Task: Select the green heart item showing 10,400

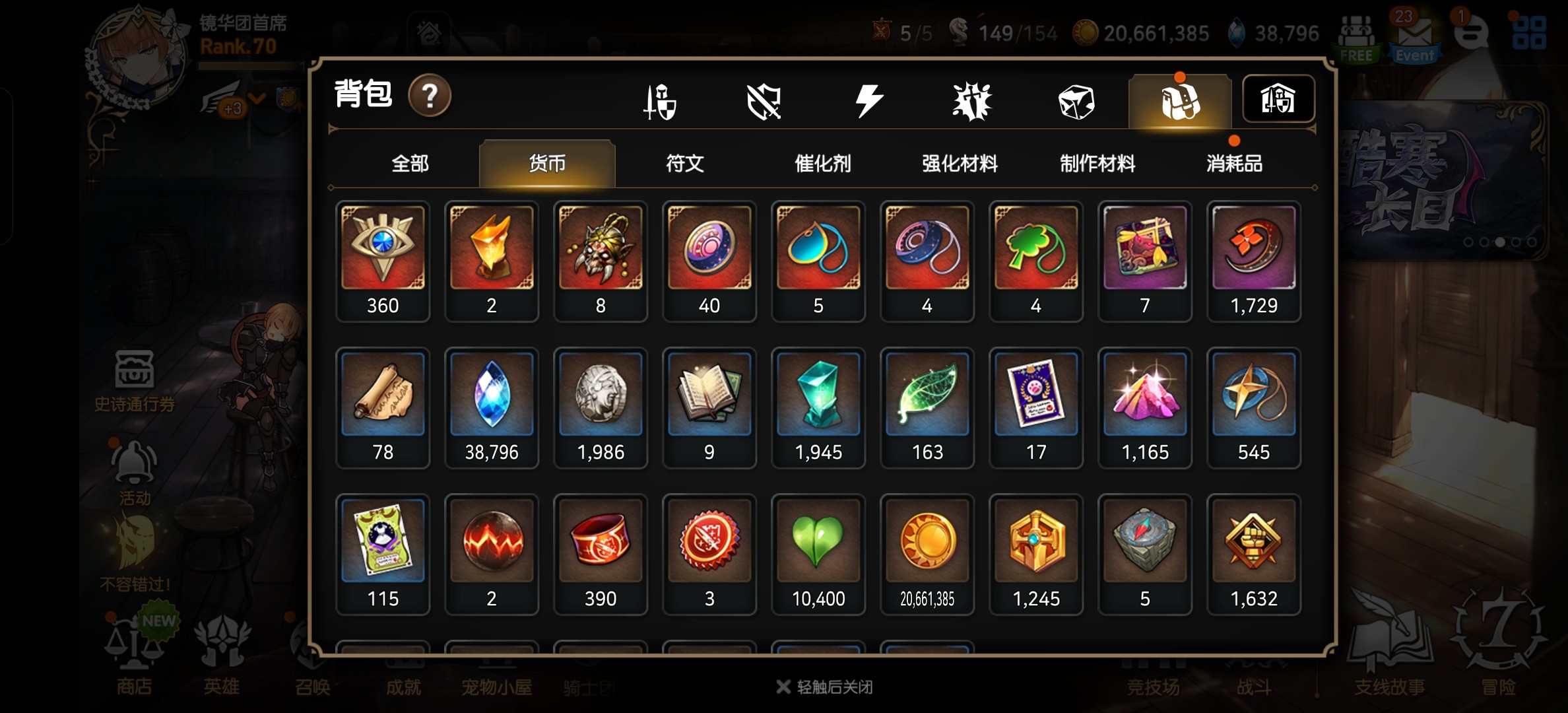Action: tap(818, 555)
